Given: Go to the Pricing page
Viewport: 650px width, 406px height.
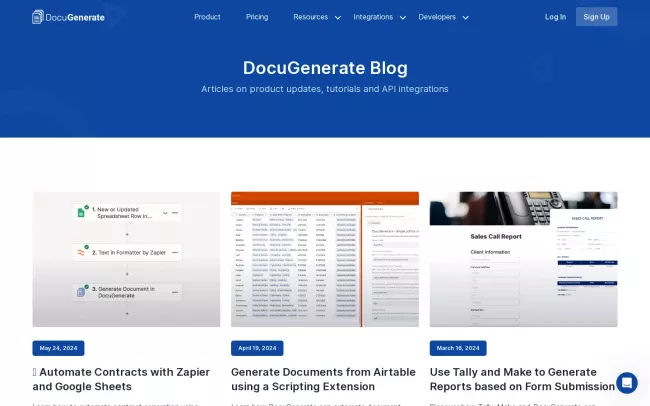Looking at the screenshot, I should click(x=257, y=17).
